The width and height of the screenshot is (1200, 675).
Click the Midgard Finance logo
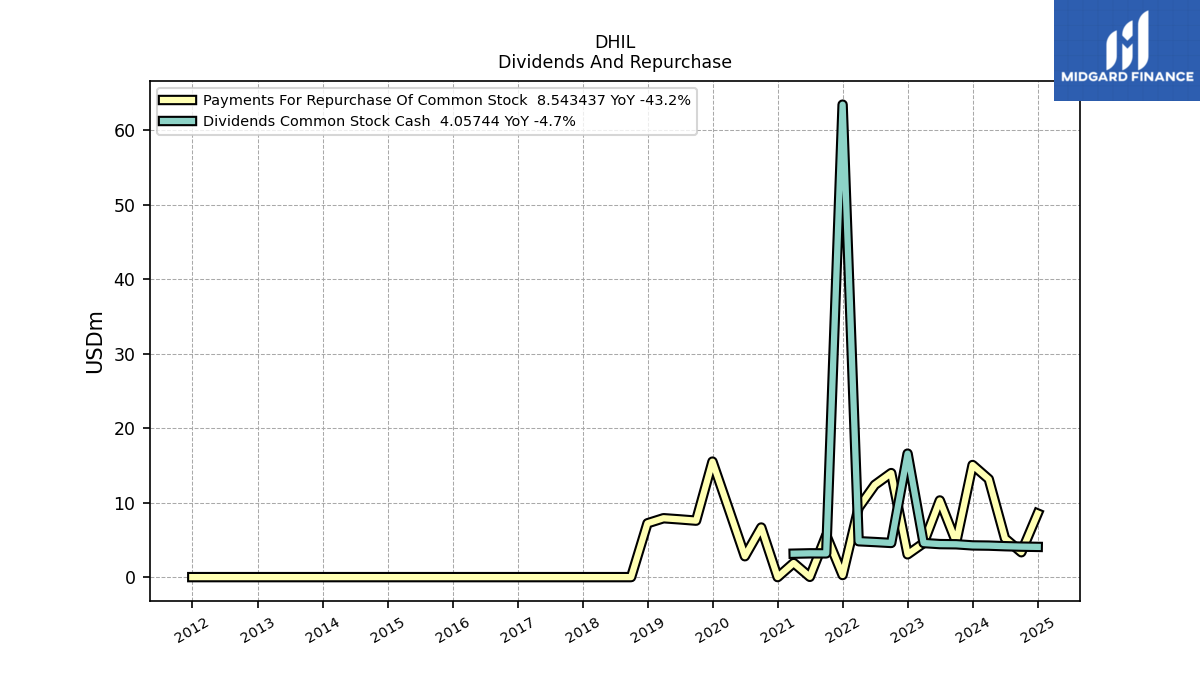(x=1127, y=50)
